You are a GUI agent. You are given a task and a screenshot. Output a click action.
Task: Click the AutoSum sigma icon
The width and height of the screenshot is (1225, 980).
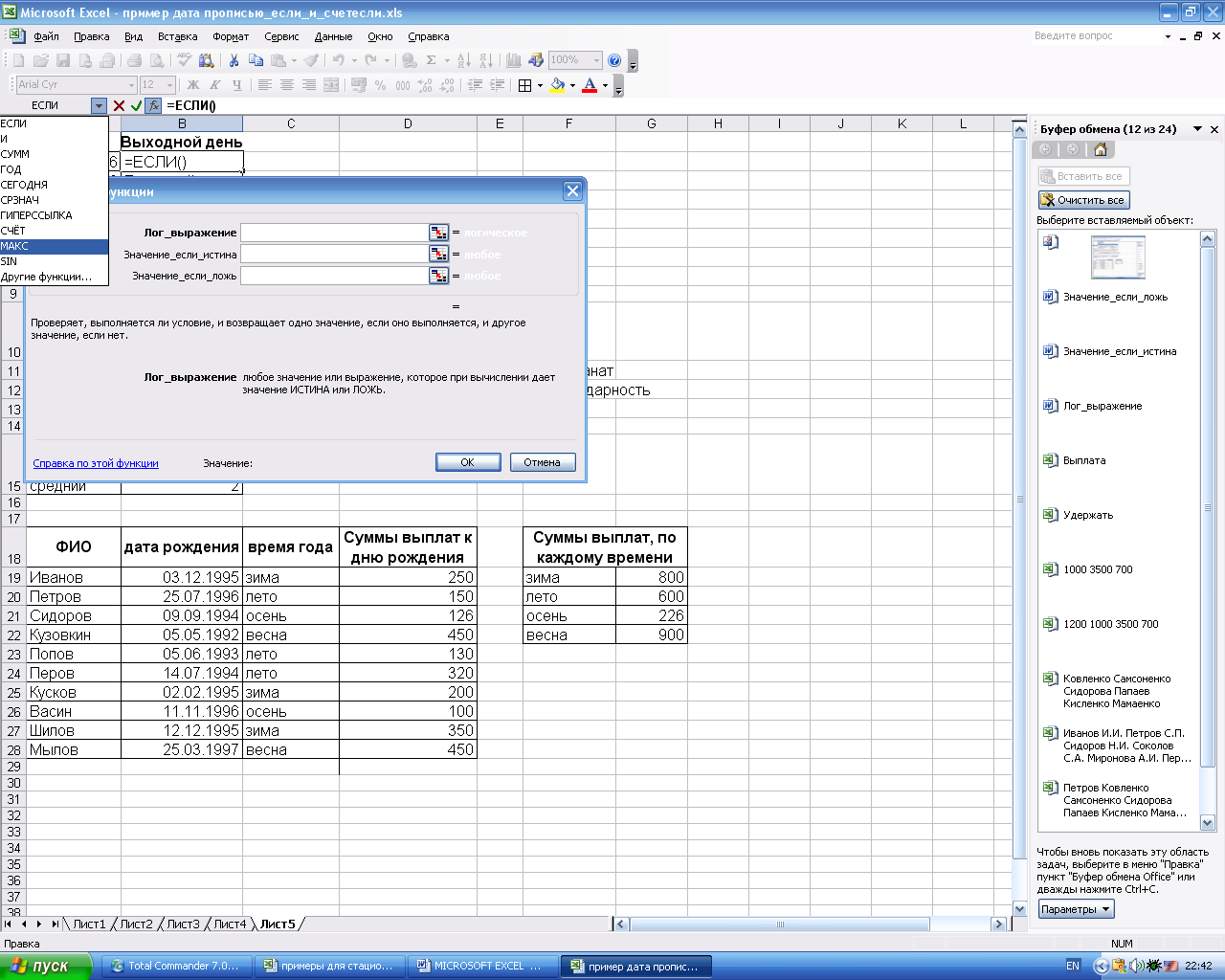click(x=432, y=60)
